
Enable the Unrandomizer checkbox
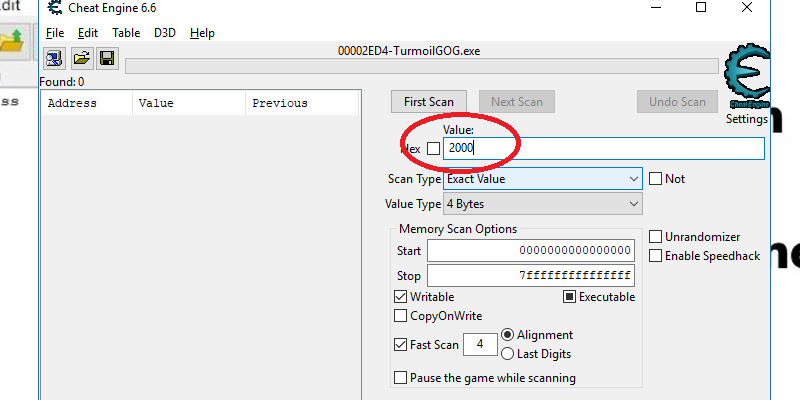[656, 237]
